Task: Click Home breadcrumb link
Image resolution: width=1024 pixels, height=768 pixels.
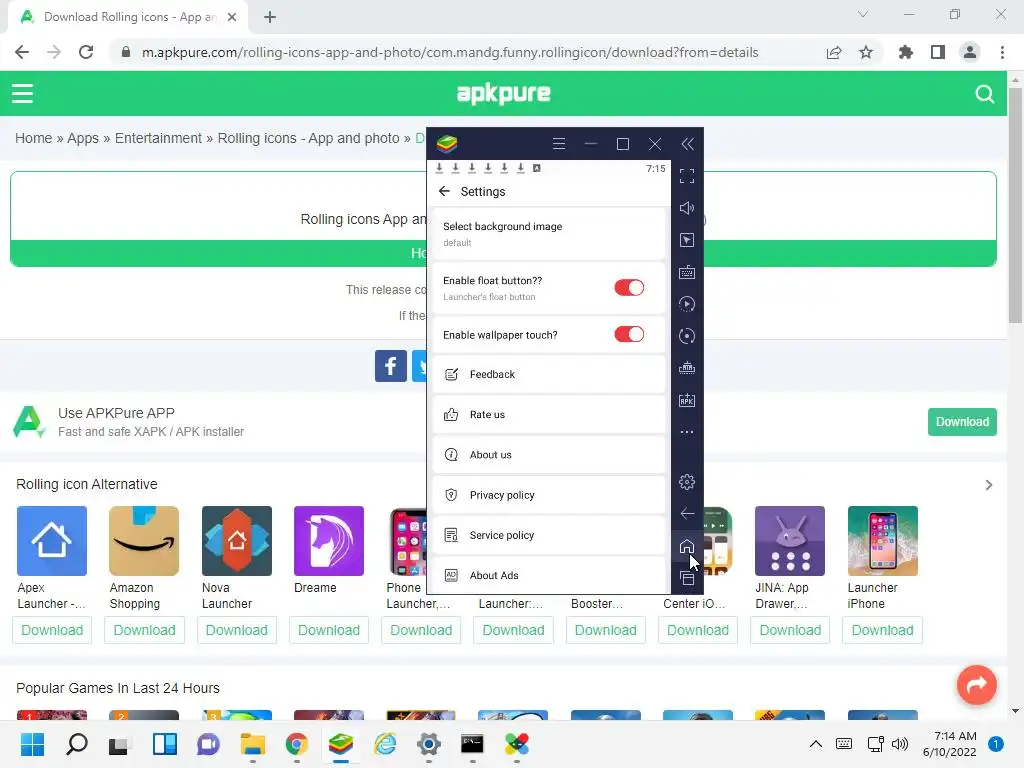Action: [33, 138]
